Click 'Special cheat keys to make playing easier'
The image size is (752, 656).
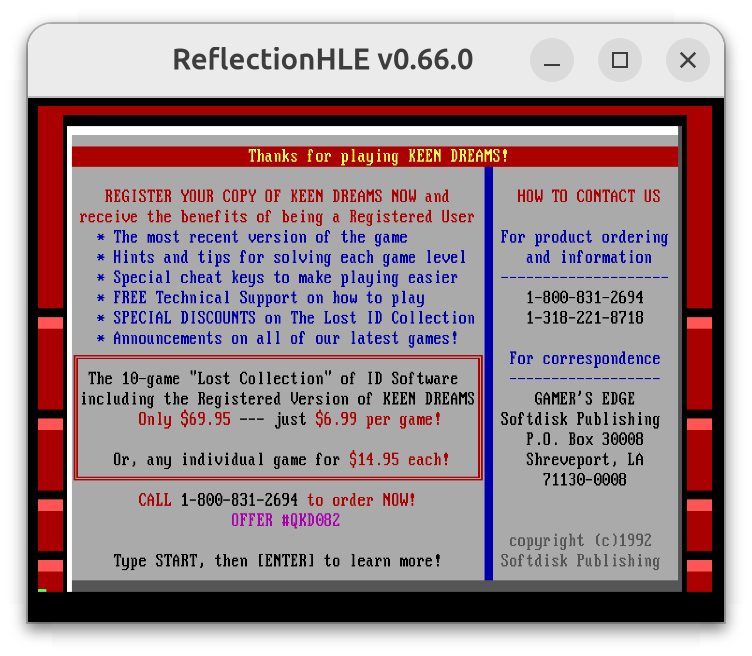tap(285, 278)
